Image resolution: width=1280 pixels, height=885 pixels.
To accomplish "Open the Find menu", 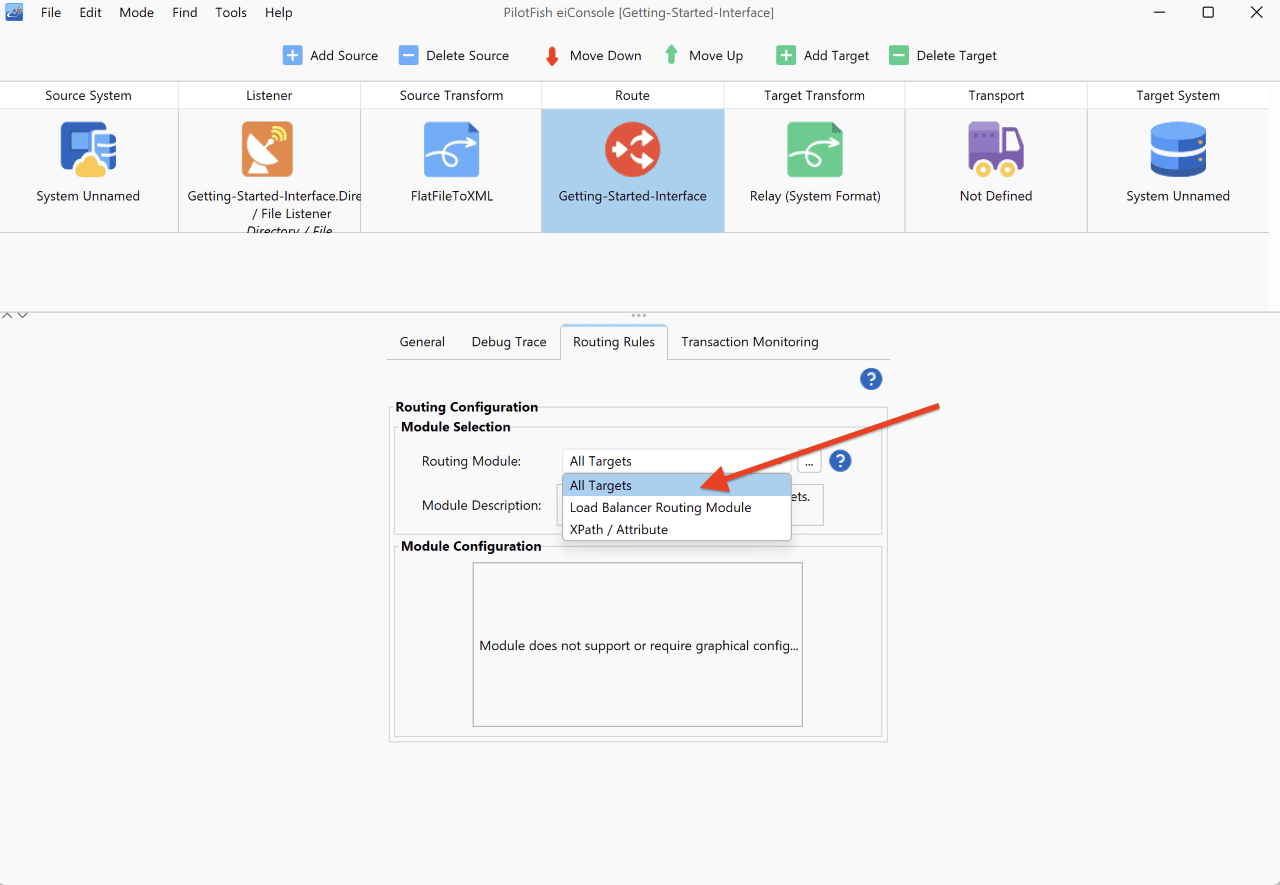I will click(x=185, y=13).
